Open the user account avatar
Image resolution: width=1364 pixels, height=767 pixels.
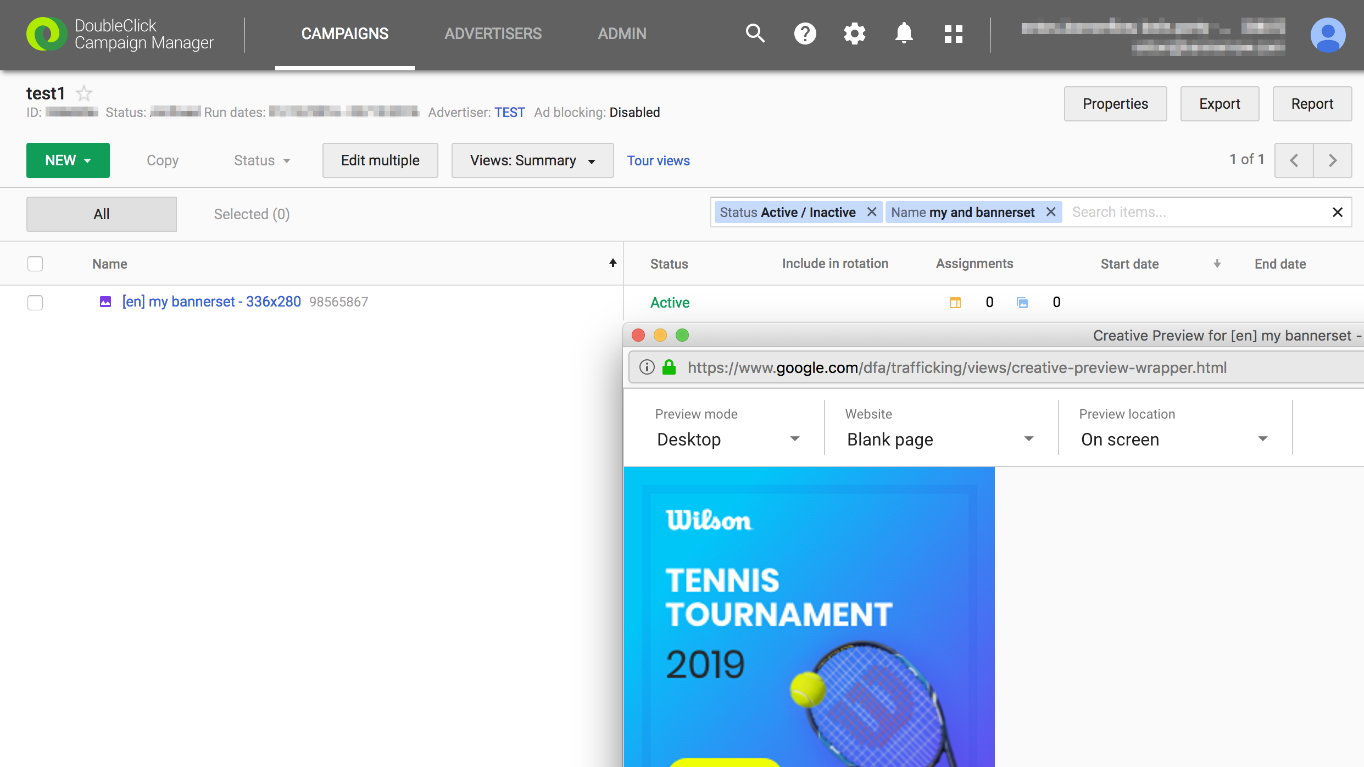tap(1328, 35)
